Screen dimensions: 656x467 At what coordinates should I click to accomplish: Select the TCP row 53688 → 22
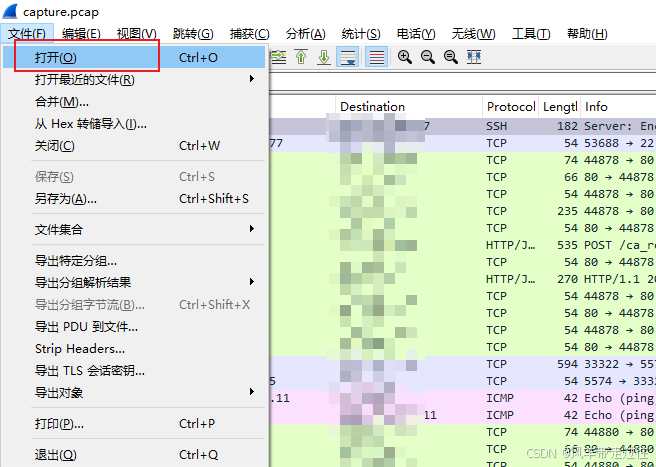point(462,143)
